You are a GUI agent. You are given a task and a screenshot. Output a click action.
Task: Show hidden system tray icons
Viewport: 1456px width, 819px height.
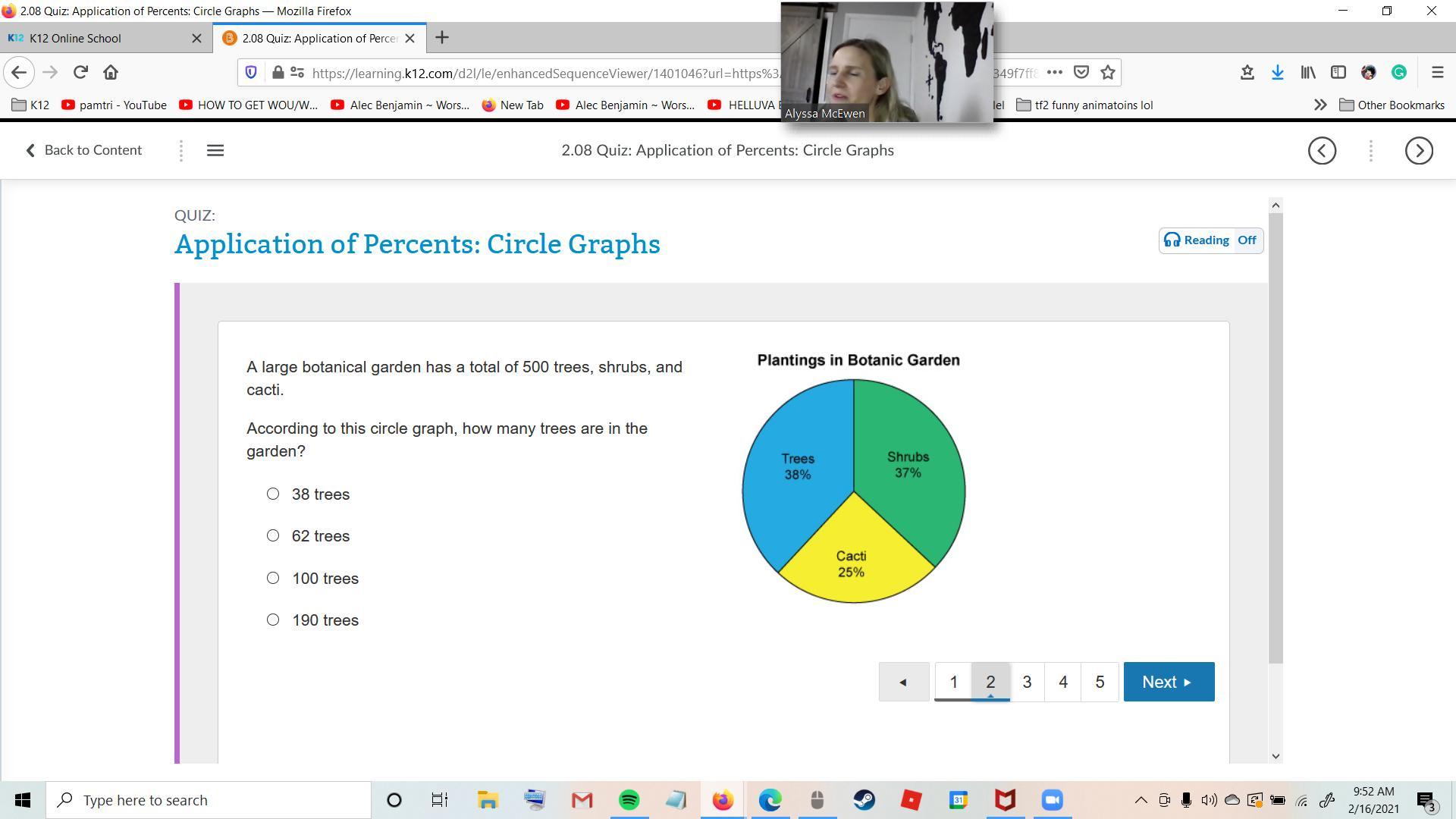point(1141,800)
